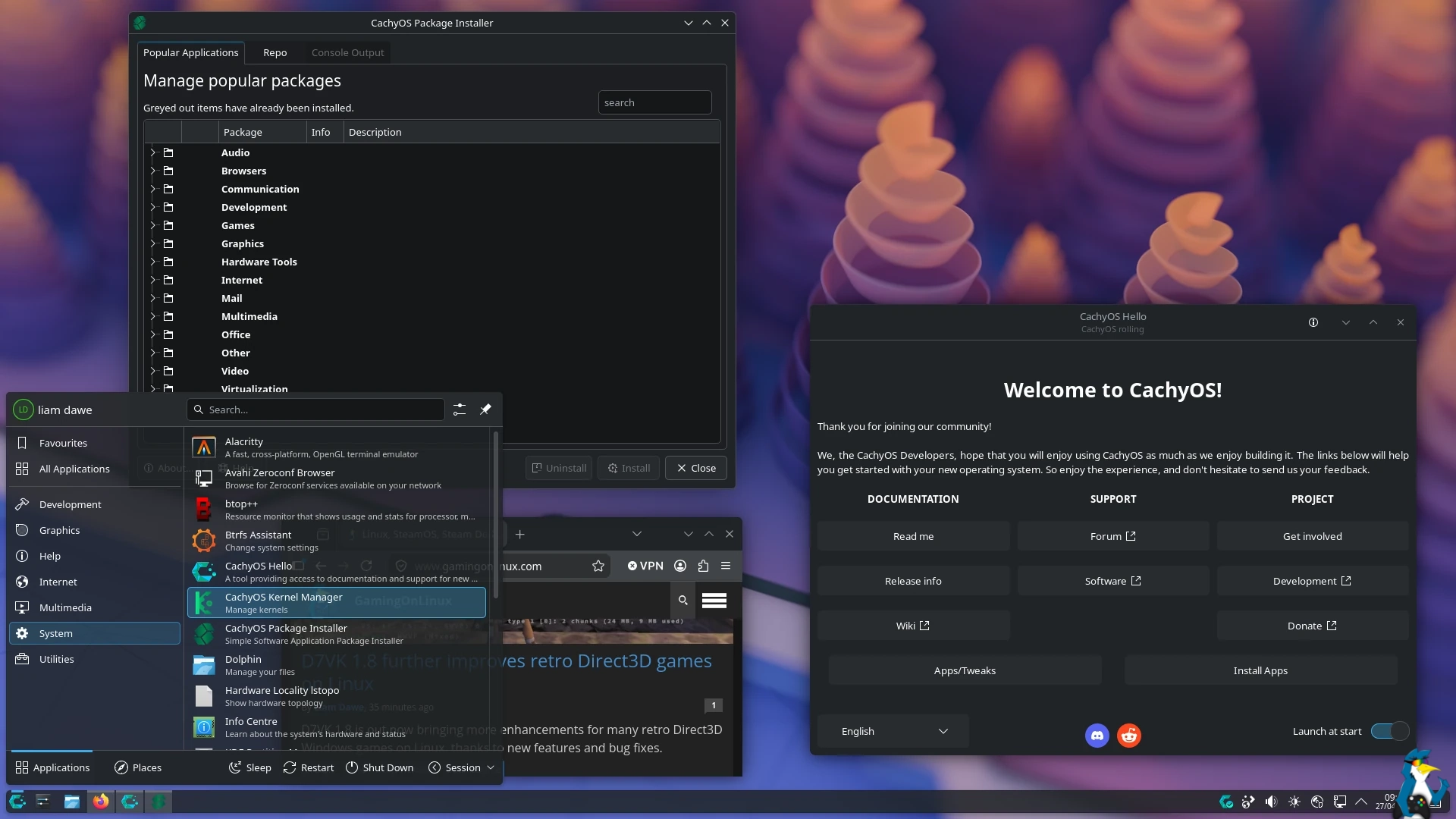This screenshot has width=1456, height=819.
Task: Toggle the Launch at start switch
Action: (x=1390, y=731)
